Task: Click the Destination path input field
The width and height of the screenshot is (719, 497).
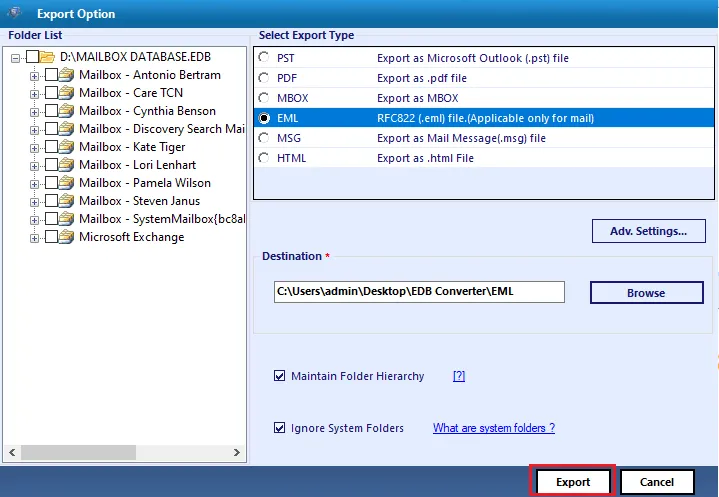Action: coord(419,292)
